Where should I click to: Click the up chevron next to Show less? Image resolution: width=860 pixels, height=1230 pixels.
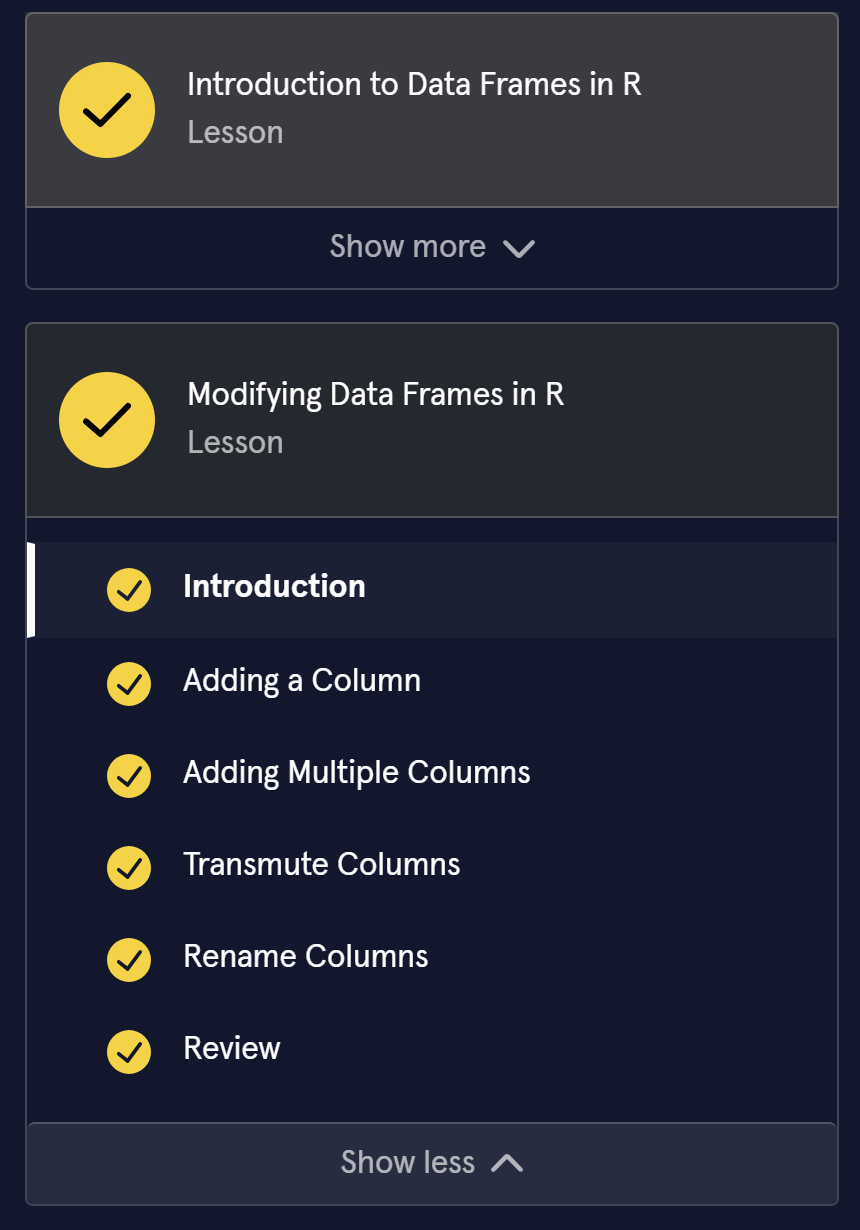pyautogui.click(x=507, y=1163)
